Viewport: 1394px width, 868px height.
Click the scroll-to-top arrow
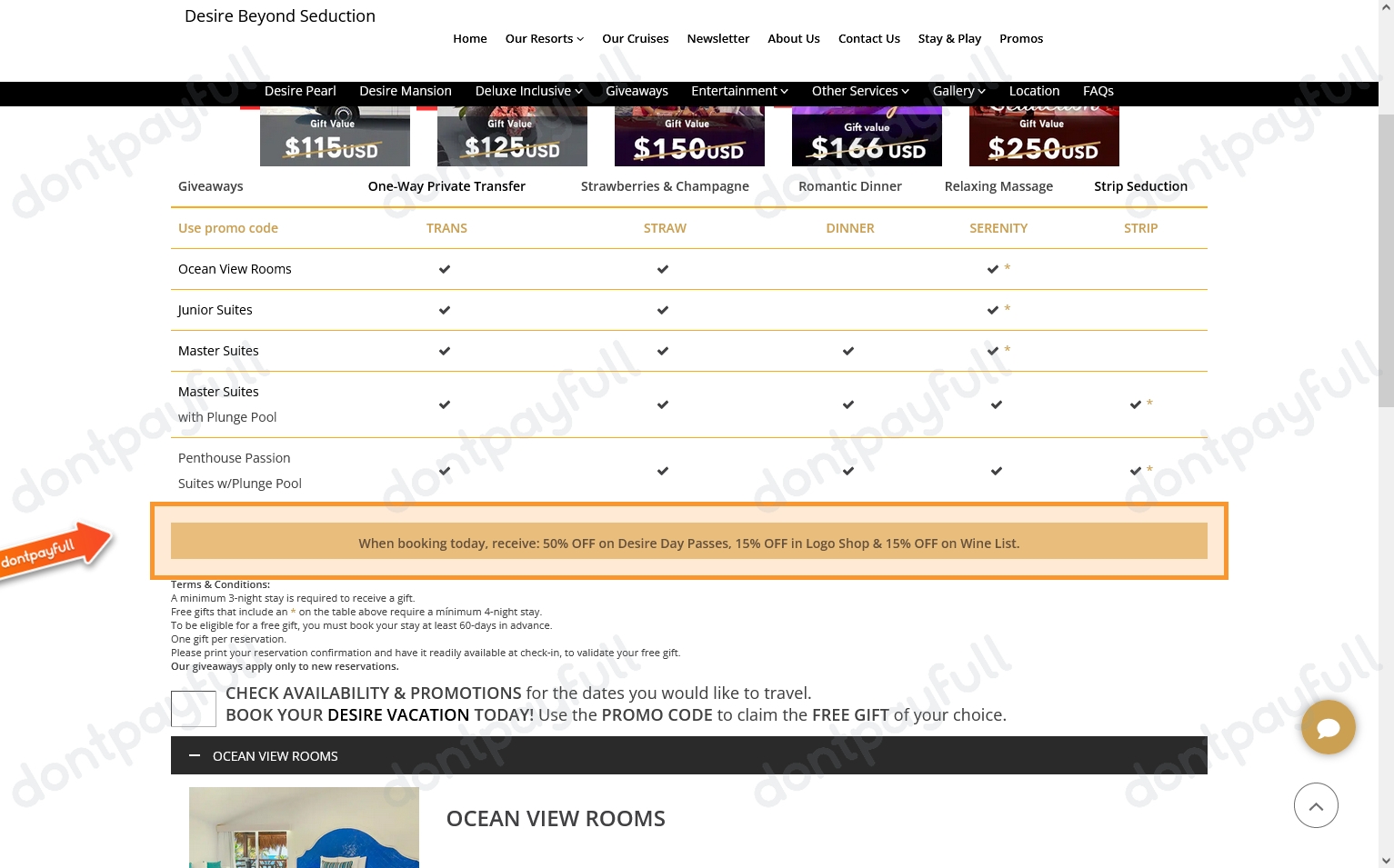tap(1316, 805)
